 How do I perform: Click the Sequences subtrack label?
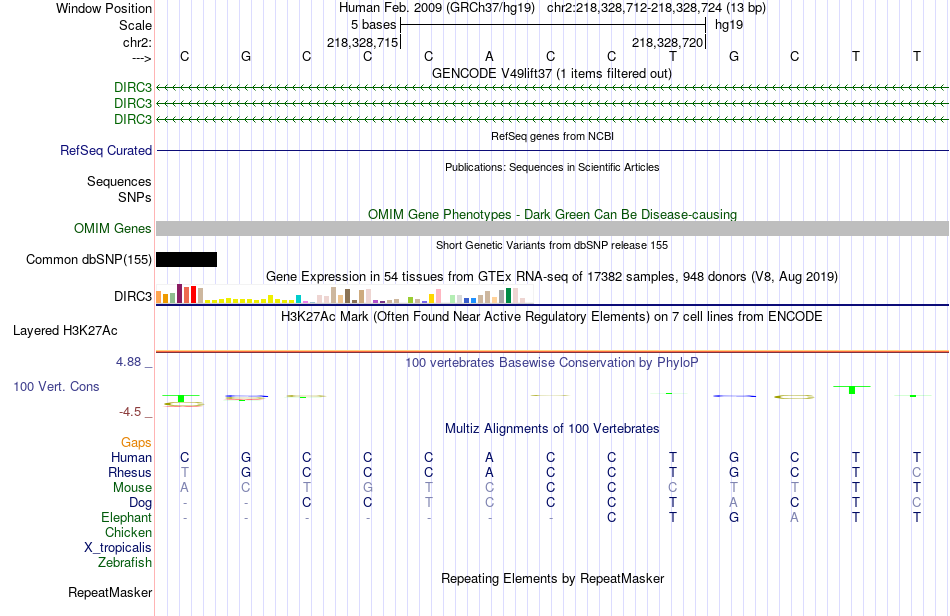pyautogui.click(x=119, y=181)
